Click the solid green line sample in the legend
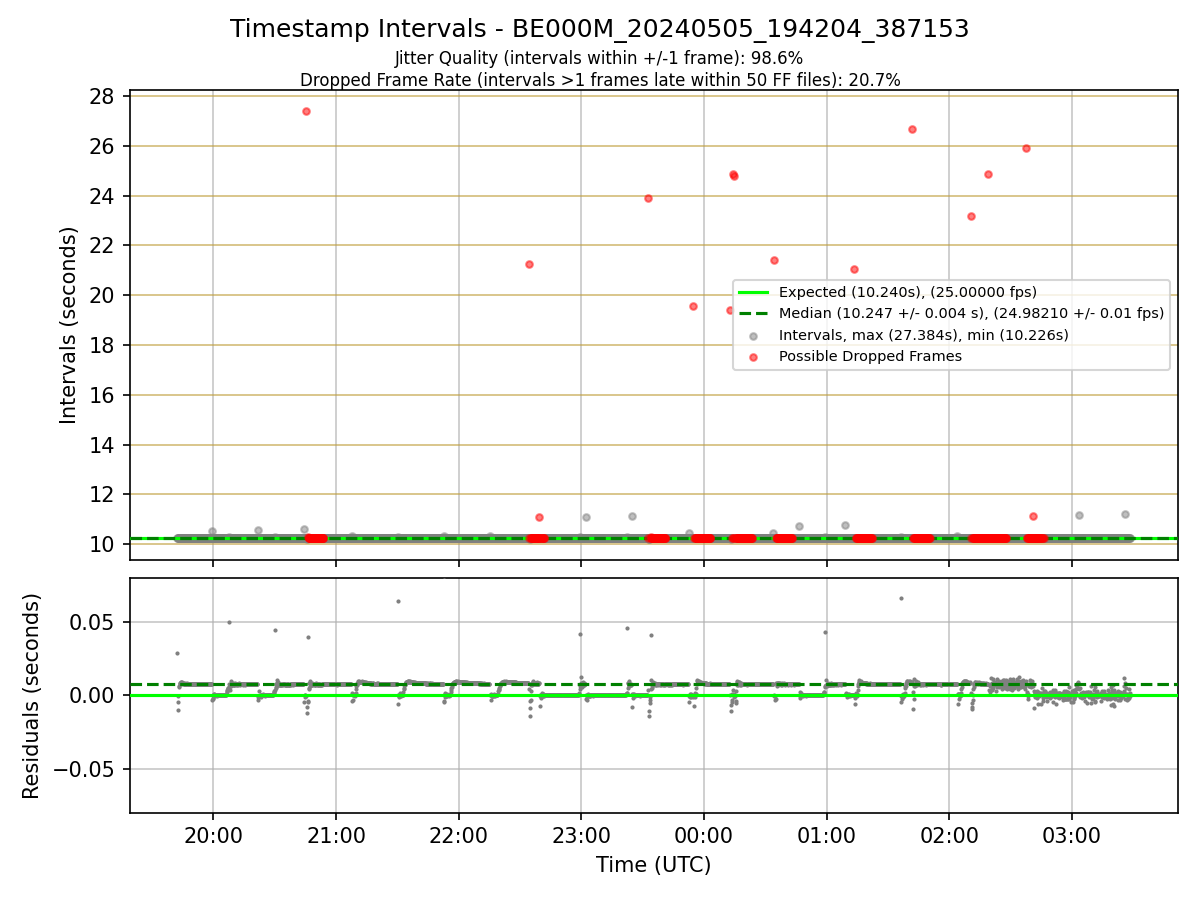This screenshot has width=1200, height=900. pos(753,292)
